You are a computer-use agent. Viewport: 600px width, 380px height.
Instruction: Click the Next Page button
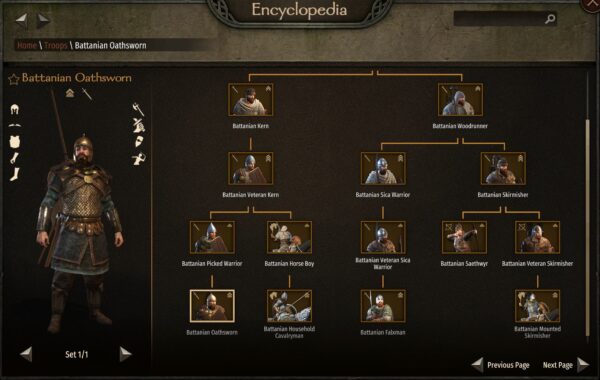pyautogui.click(x=566, y=365)
